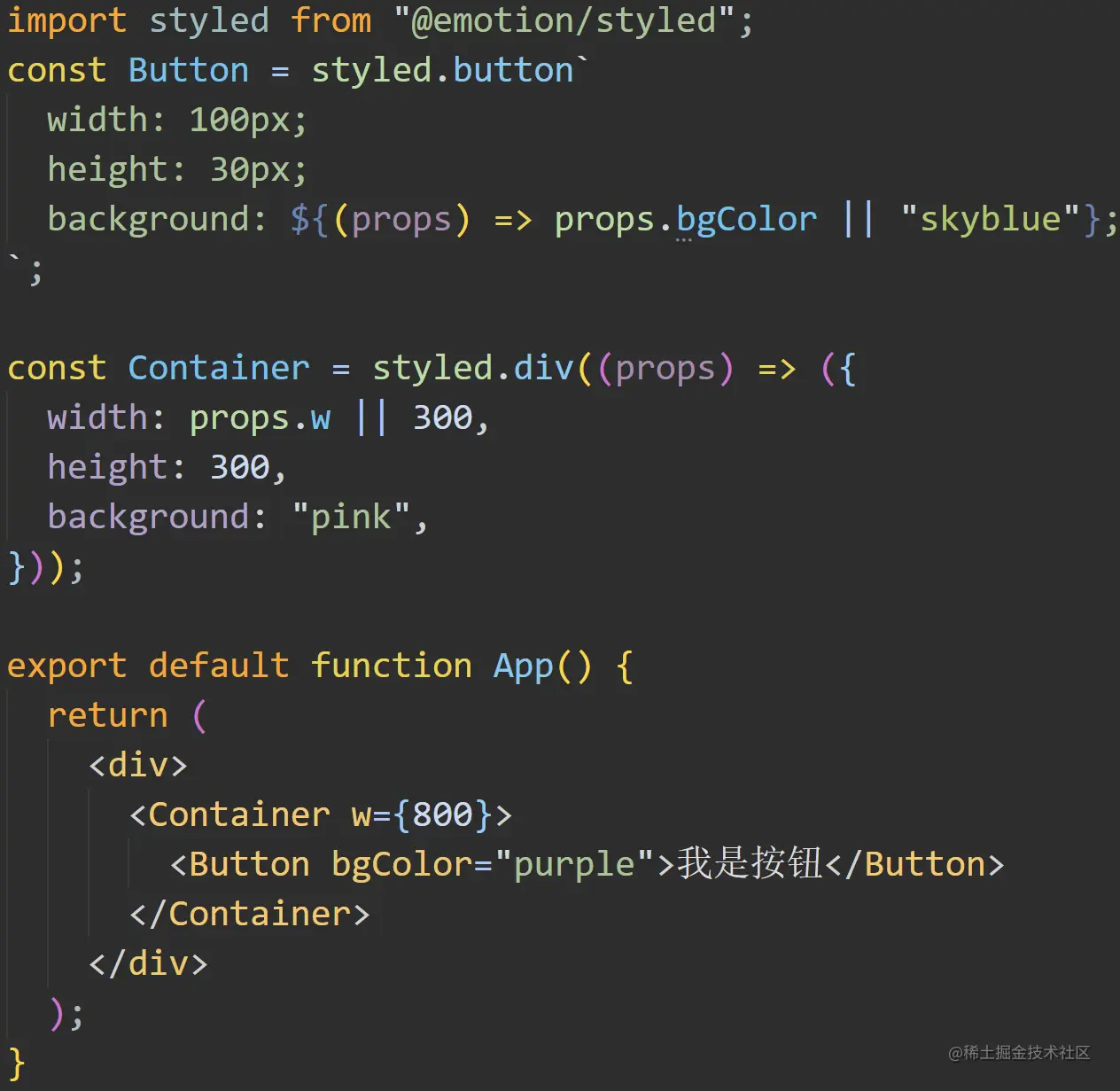
Task: Place cursor on styled.button text
Action: [x=442, y=70]
